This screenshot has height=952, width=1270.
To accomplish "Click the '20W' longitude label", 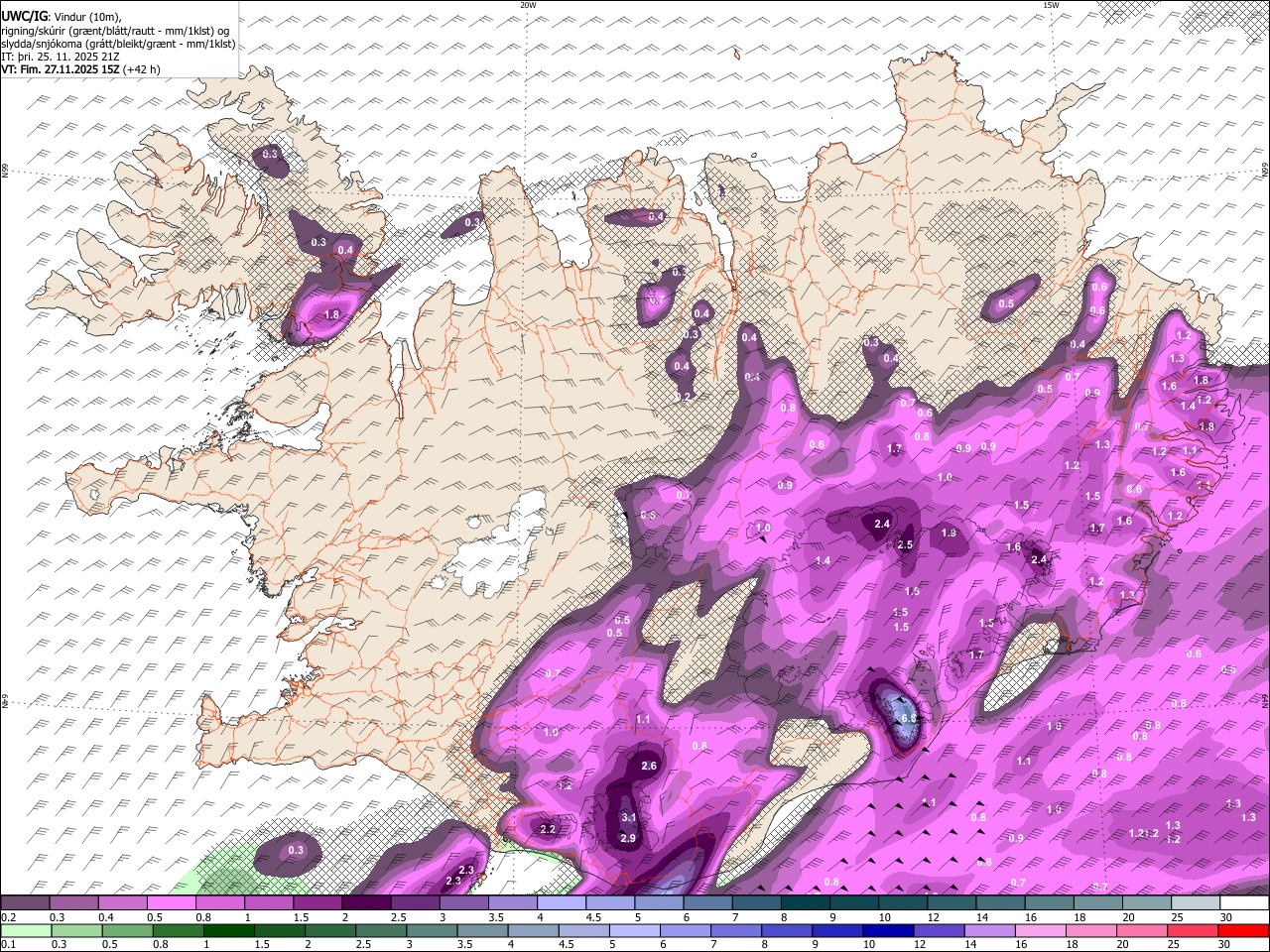I will (x=528, y=5).
